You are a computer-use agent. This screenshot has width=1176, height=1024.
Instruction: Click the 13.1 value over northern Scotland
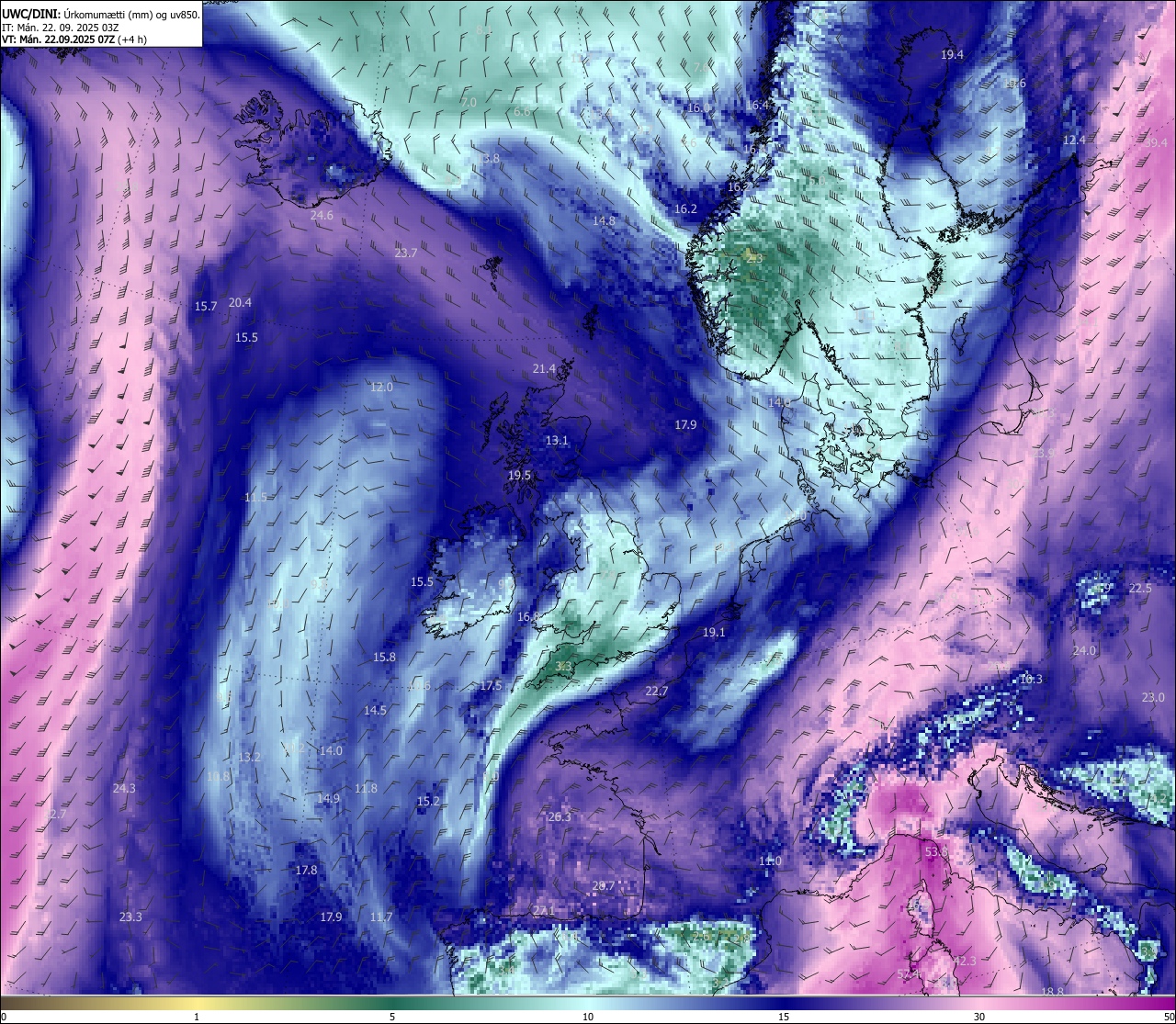click(x=557, y=441)
